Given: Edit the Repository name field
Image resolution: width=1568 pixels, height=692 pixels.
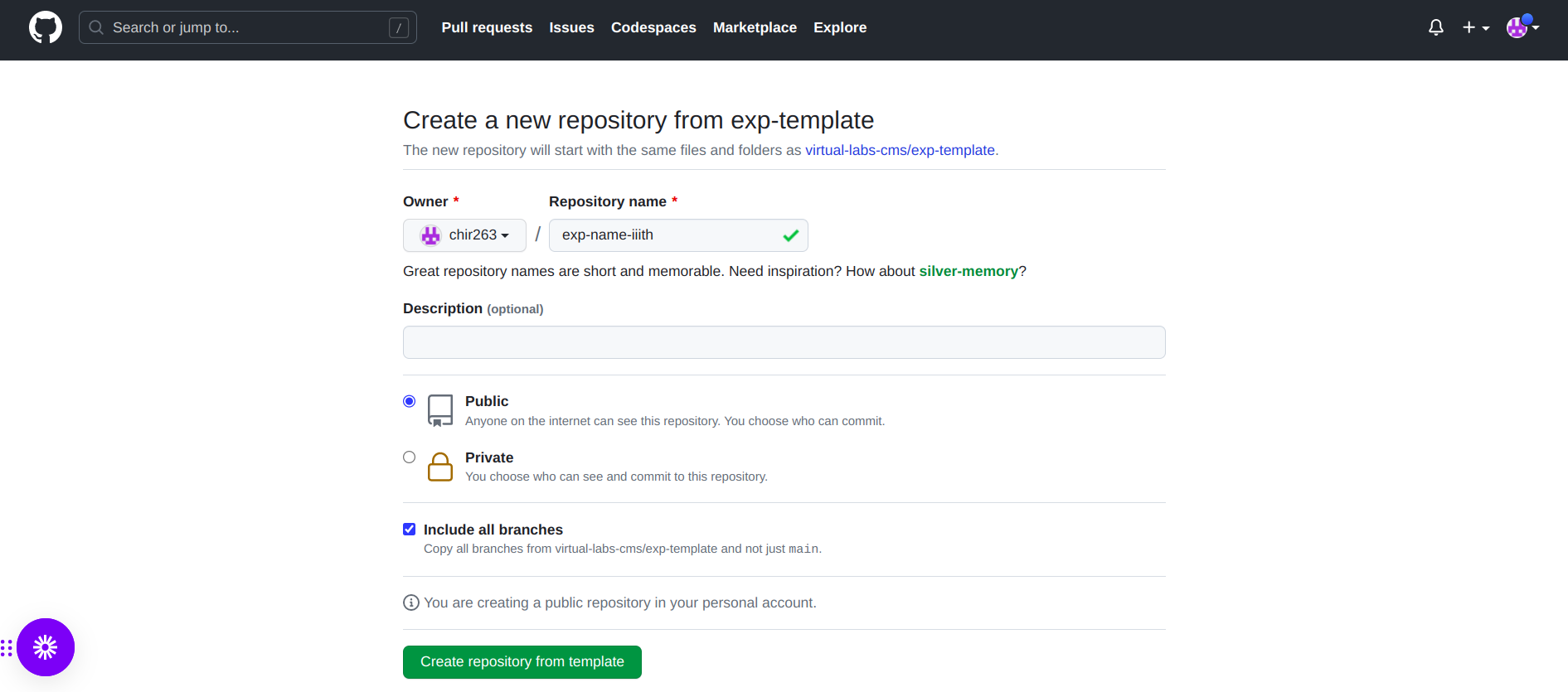Looking at the screenshot, I should click(x=678, y=235).
